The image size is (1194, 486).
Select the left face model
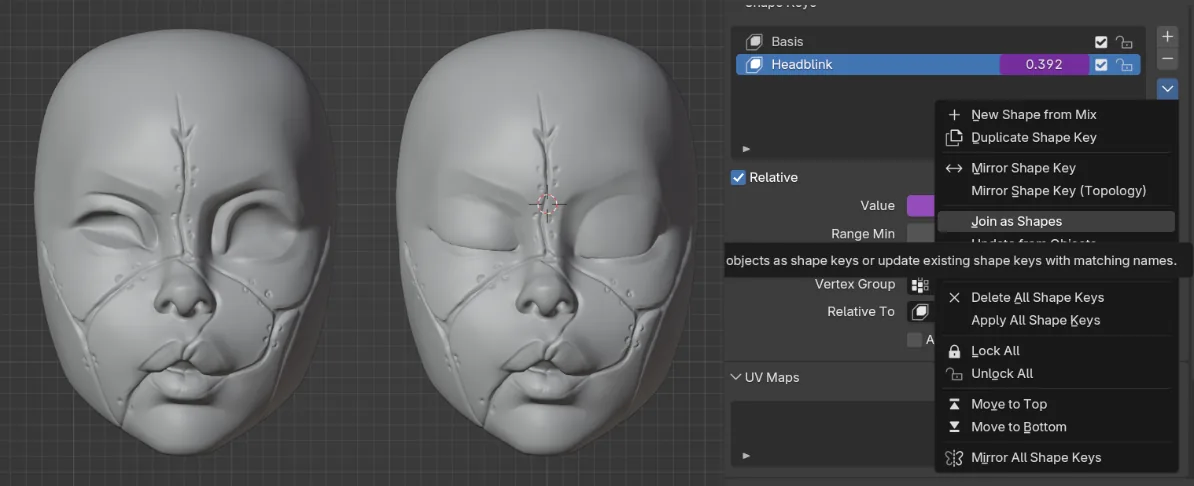coord(183,244)
